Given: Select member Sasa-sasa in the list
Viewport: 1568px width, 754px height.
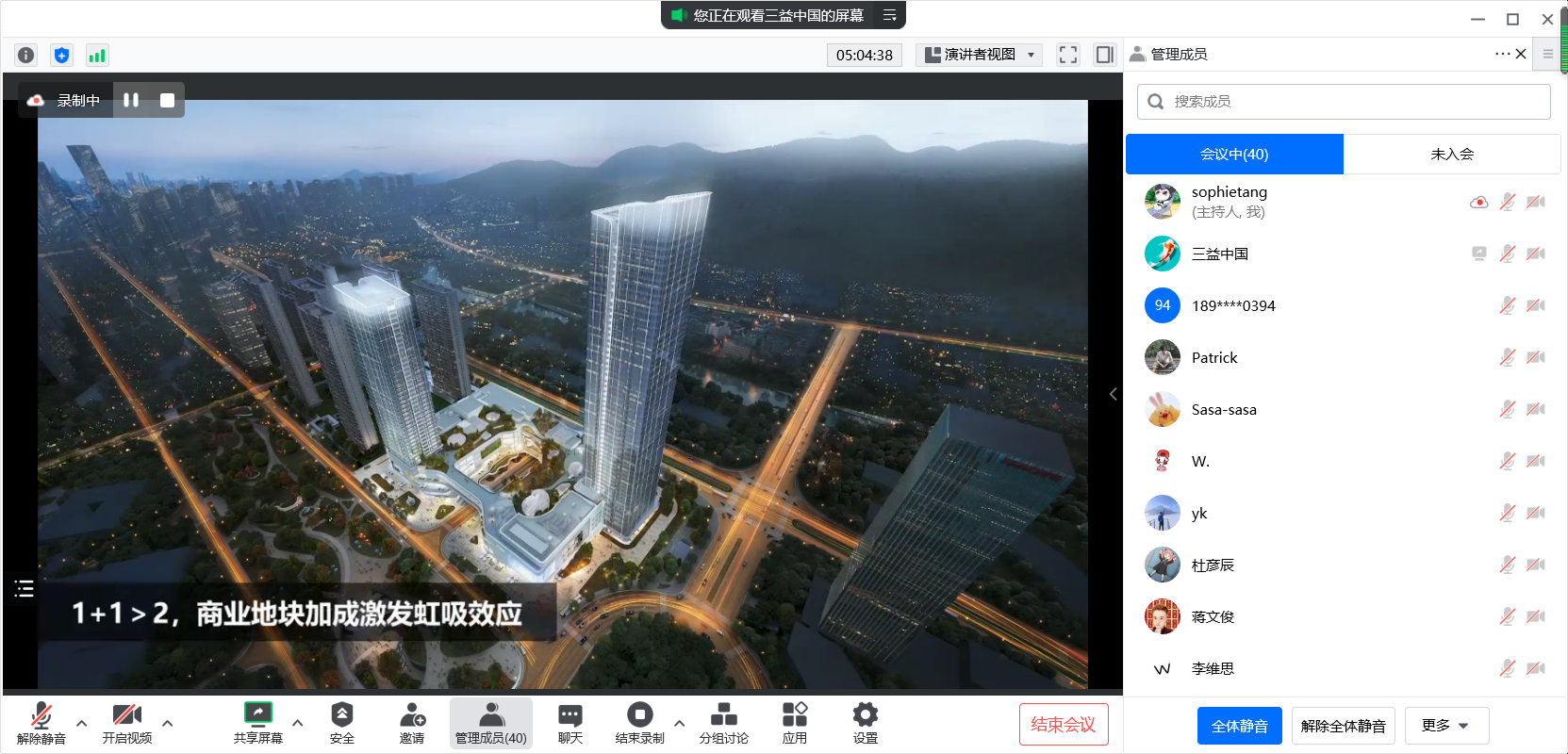Looking at the screenshot, I should pyautogui.click(x=1344, y=409).
